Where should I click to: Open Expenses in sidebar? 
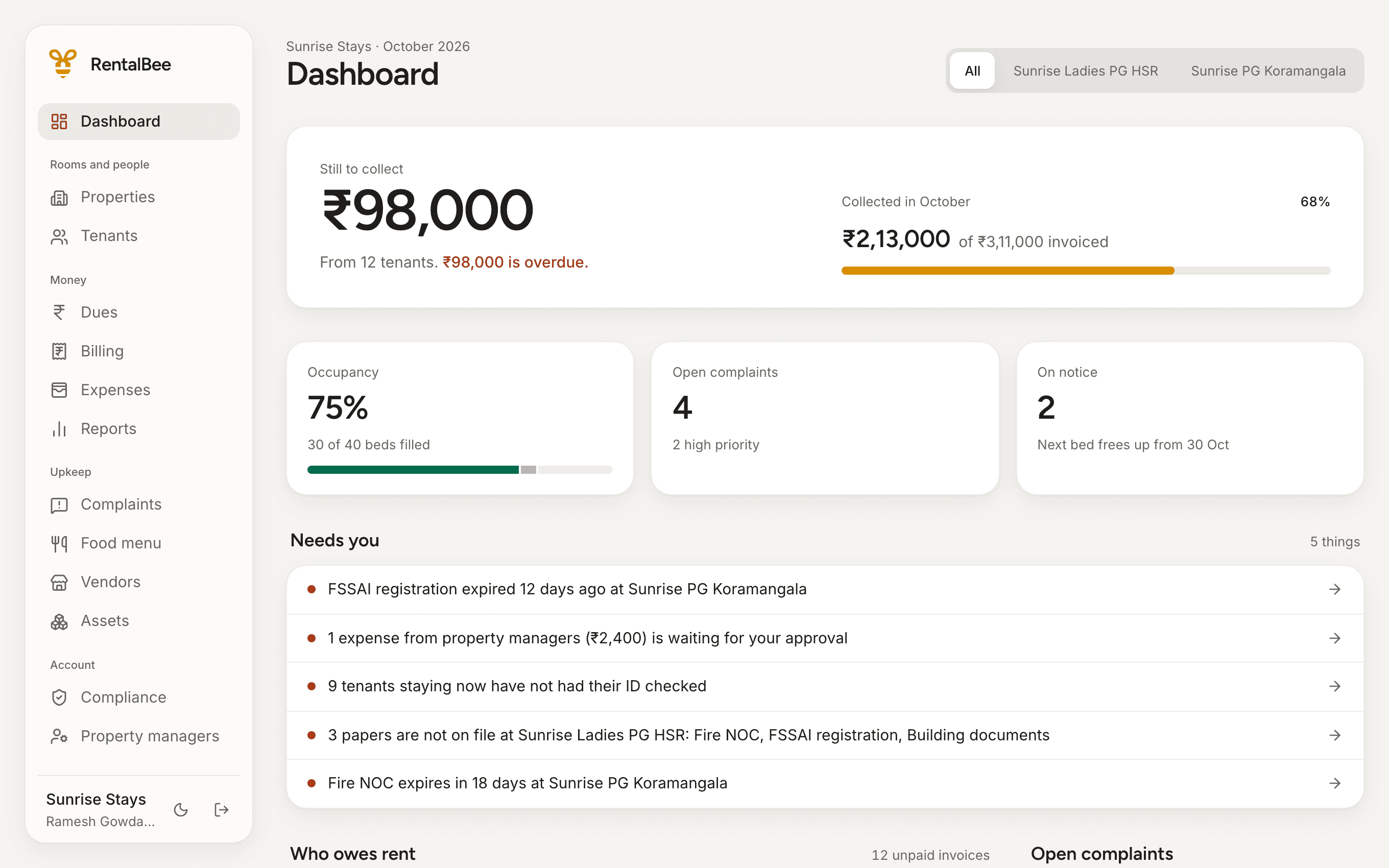[139, 391]
